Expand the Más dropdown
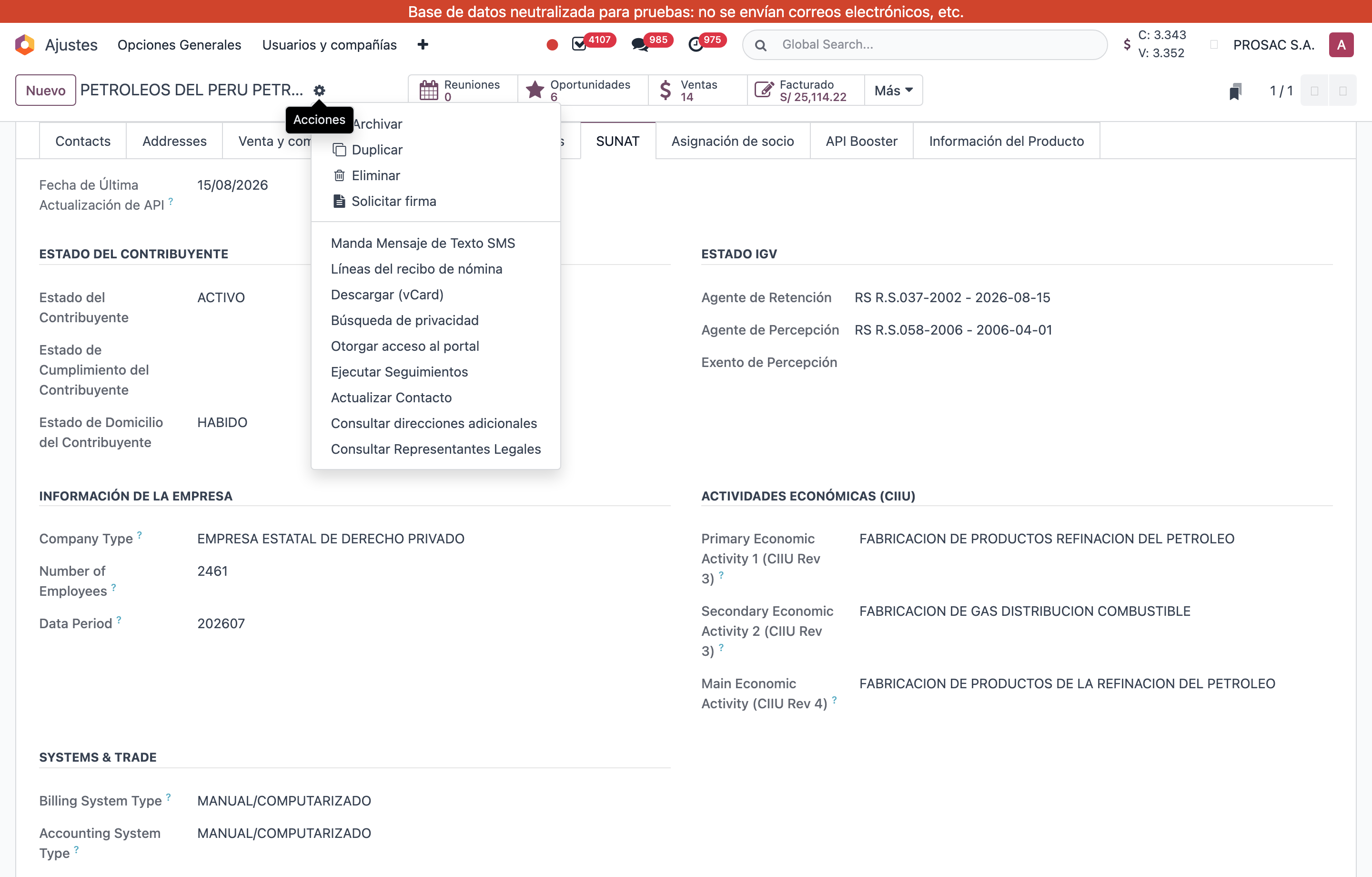The height and width of the screenshot is (877, 1372). coord(893,90)
